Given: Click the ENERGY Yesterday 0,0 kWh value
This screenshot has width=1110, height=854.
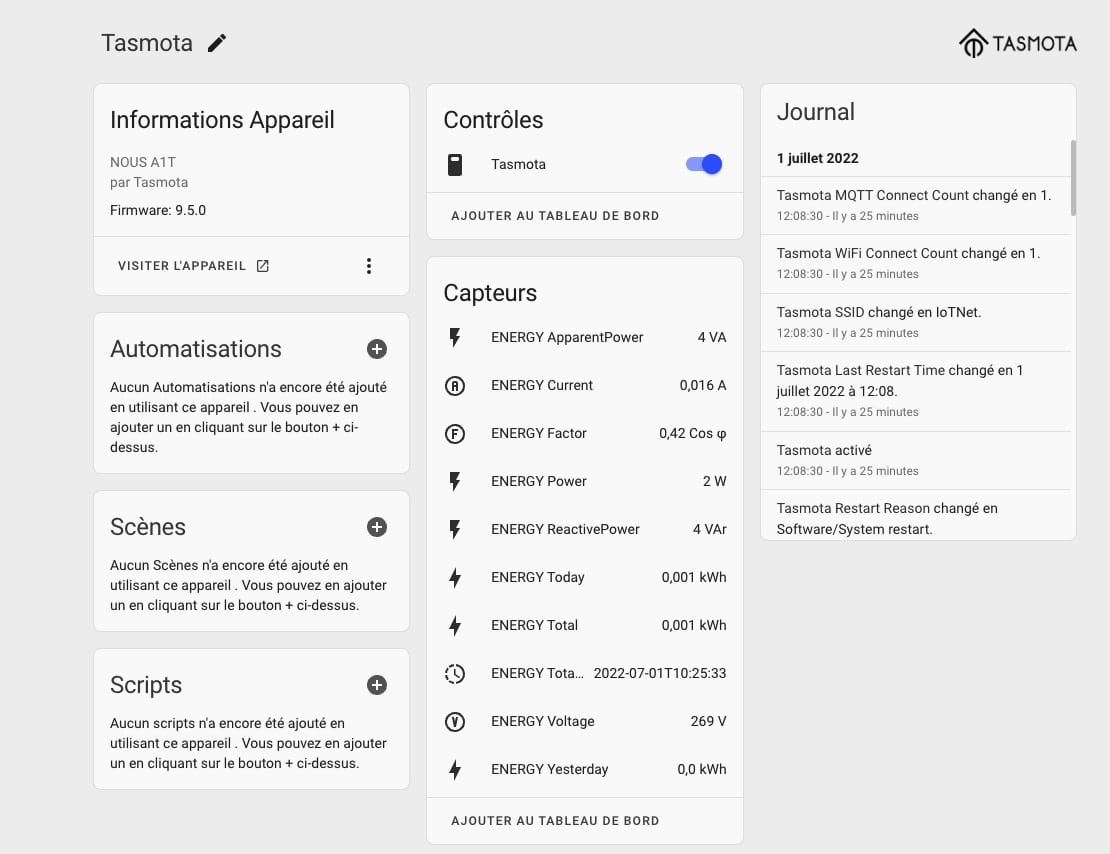Looking at the screenshot, I should (702, 769).
